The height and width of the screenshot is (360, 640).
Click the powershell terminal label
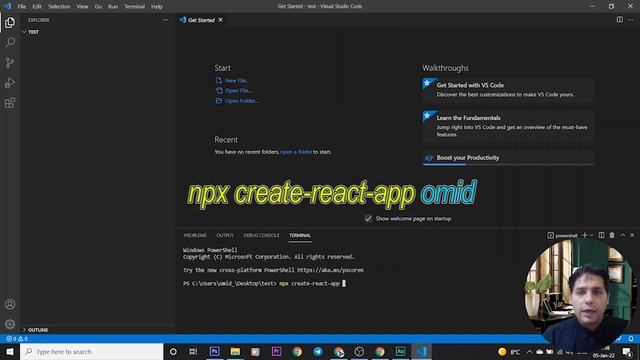click(566, 236)
